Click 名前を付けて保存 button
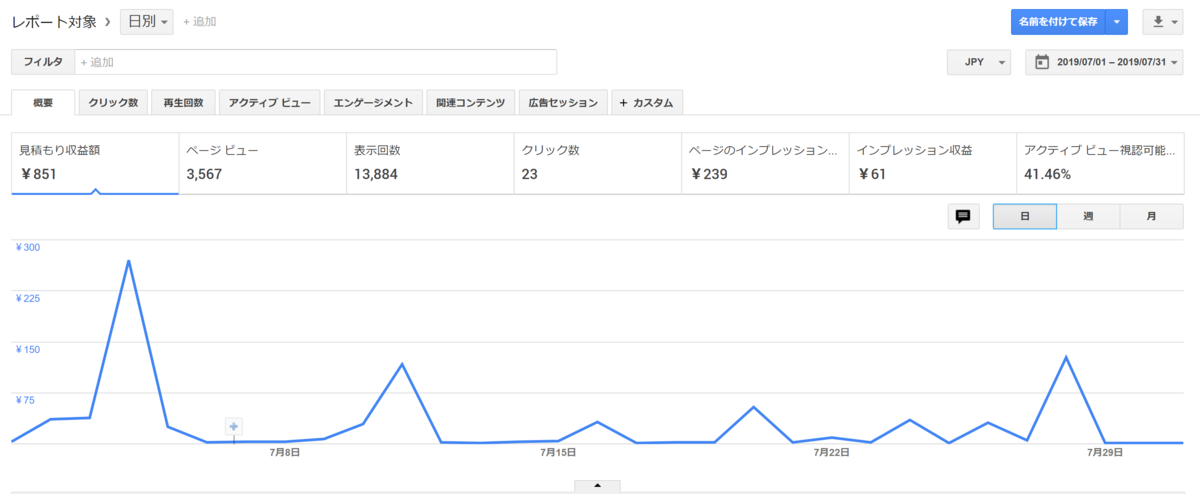Viewport: 1200px width, 494px height. click(1059, 21)
